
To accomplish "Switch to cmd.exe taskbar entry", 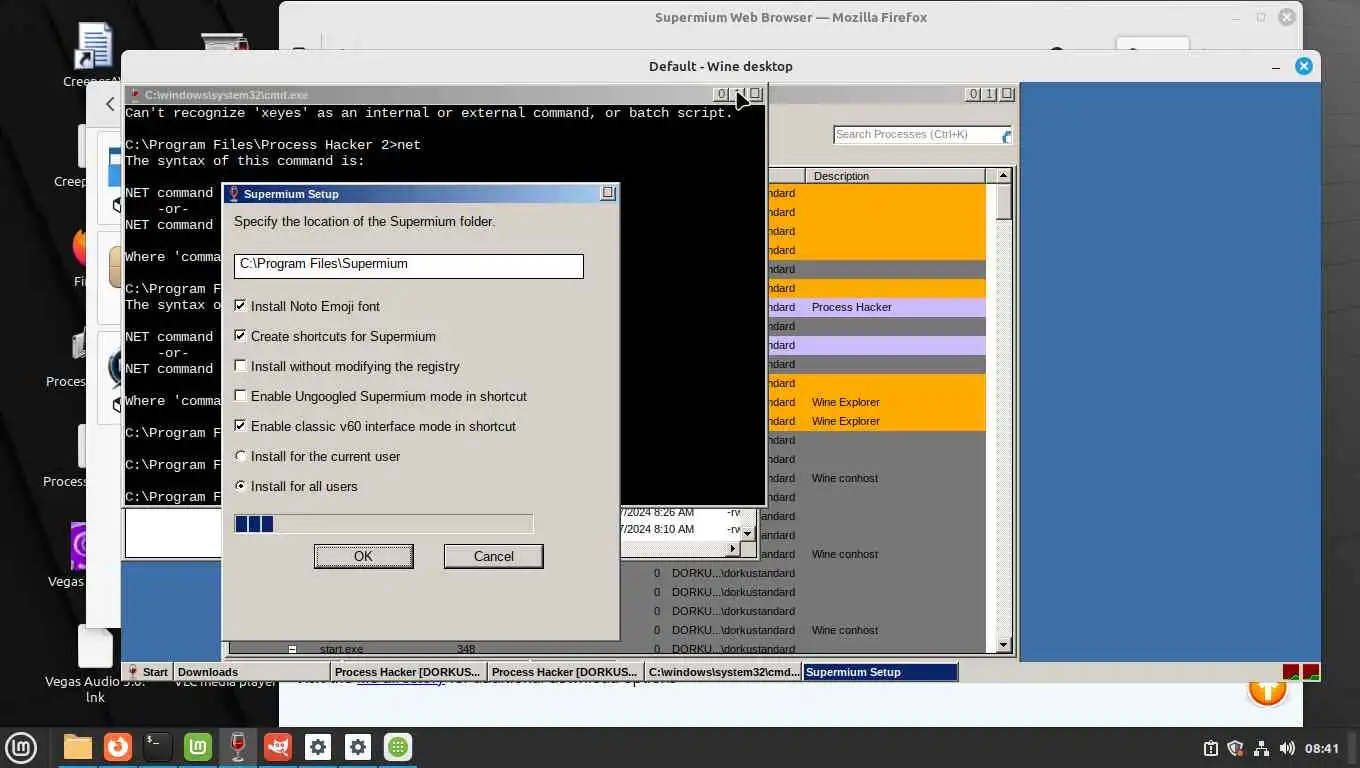I will point(723,672).
